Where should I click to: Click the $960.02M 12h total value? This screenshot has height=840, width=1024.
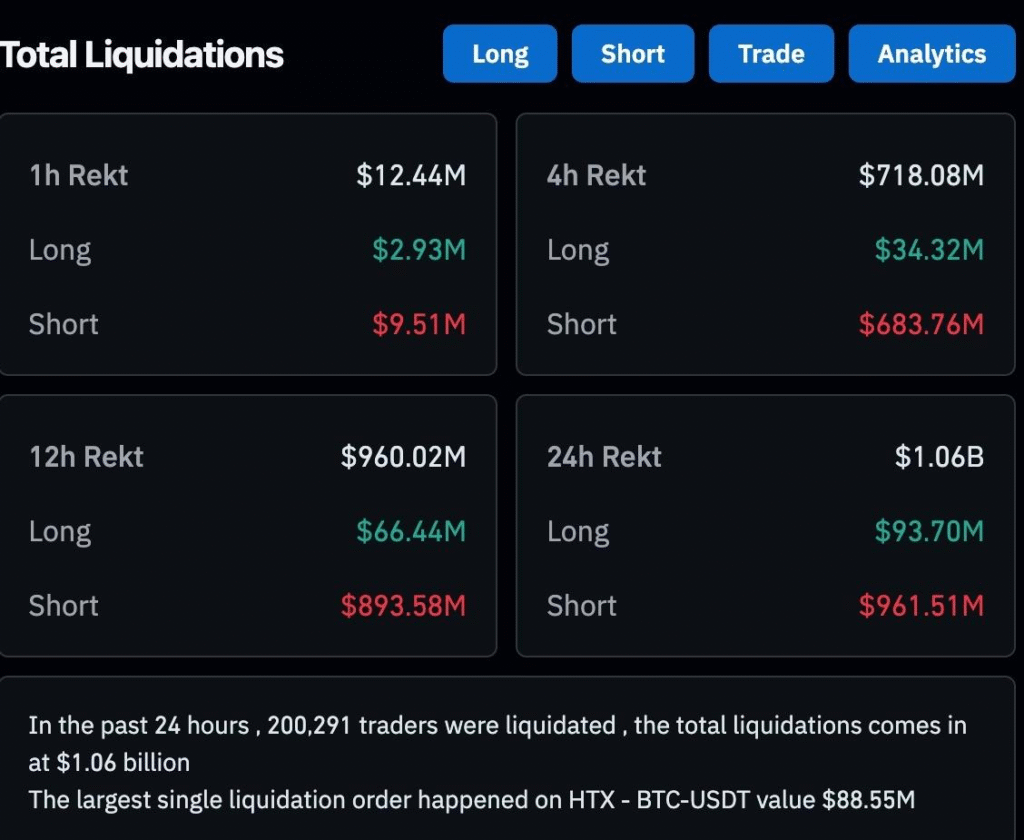[403, 457]
